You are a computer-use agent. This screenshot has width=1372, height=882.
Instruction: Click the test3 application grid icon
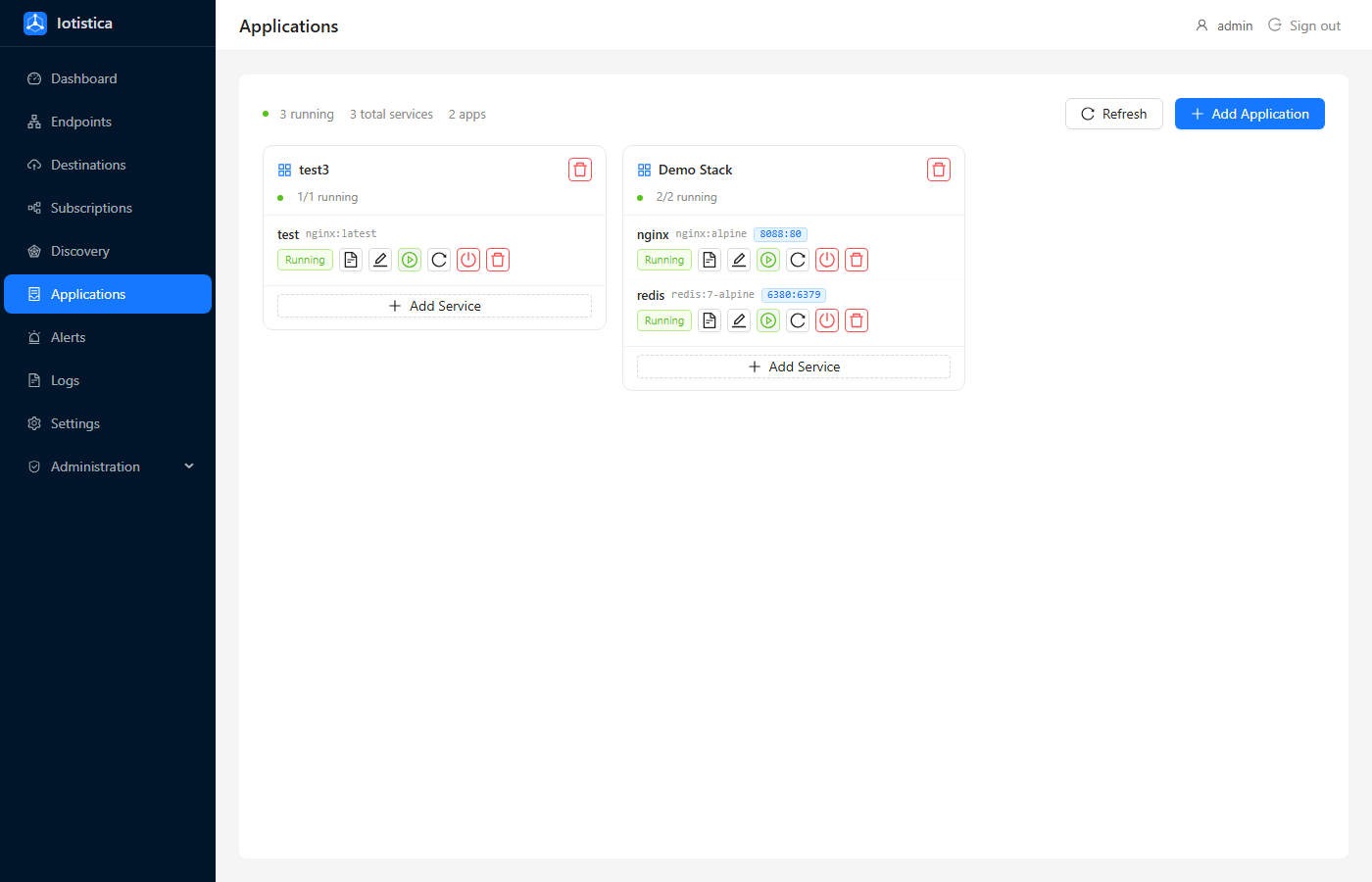[x=284, y=170]
